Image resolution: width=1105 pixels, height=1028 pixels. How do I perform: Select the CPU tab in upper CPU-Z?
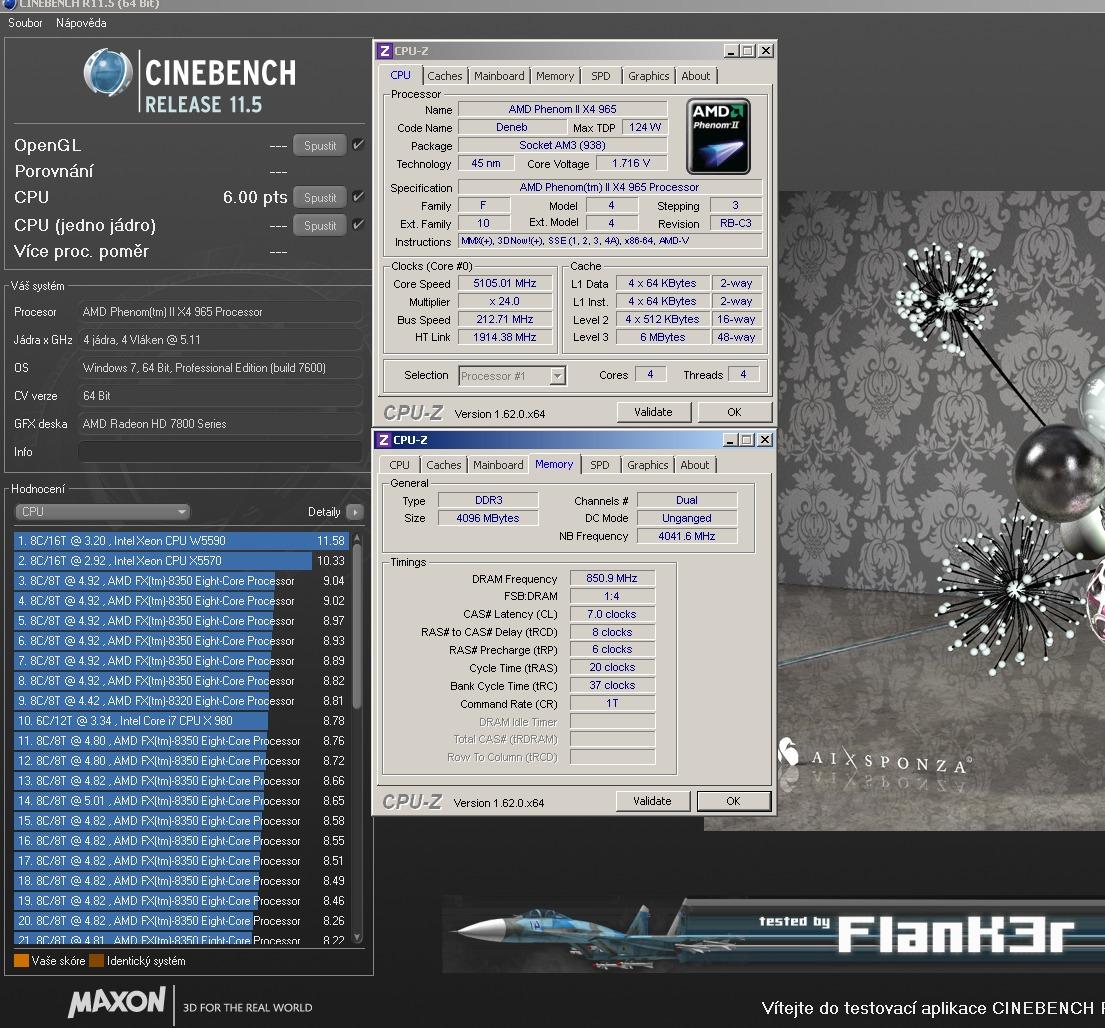click(x=400, y=75)
